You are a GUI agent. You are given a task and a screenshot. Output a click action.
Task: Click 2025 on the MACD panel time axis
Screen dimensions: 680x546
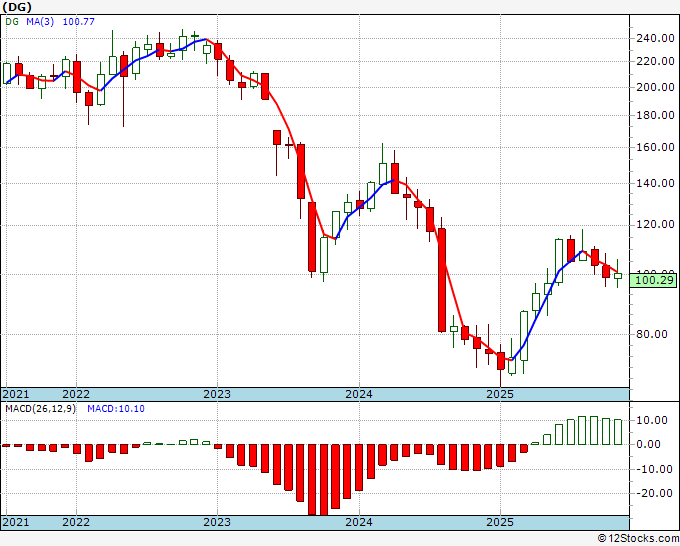(x=500, y=522)
